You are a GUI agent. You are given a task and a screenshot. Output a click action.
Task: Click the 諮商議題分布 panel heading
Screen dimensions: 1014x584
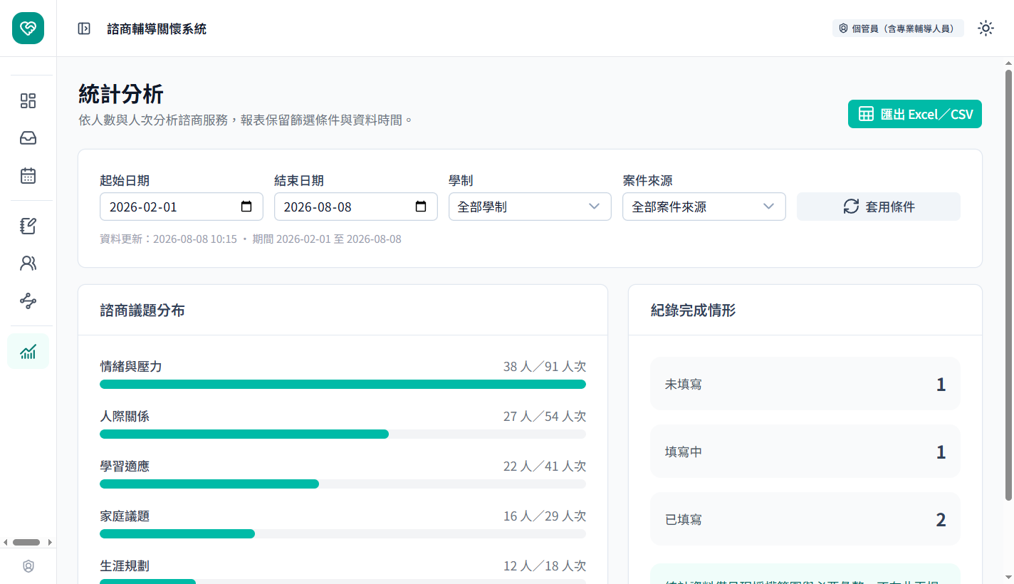click(142, 310)
